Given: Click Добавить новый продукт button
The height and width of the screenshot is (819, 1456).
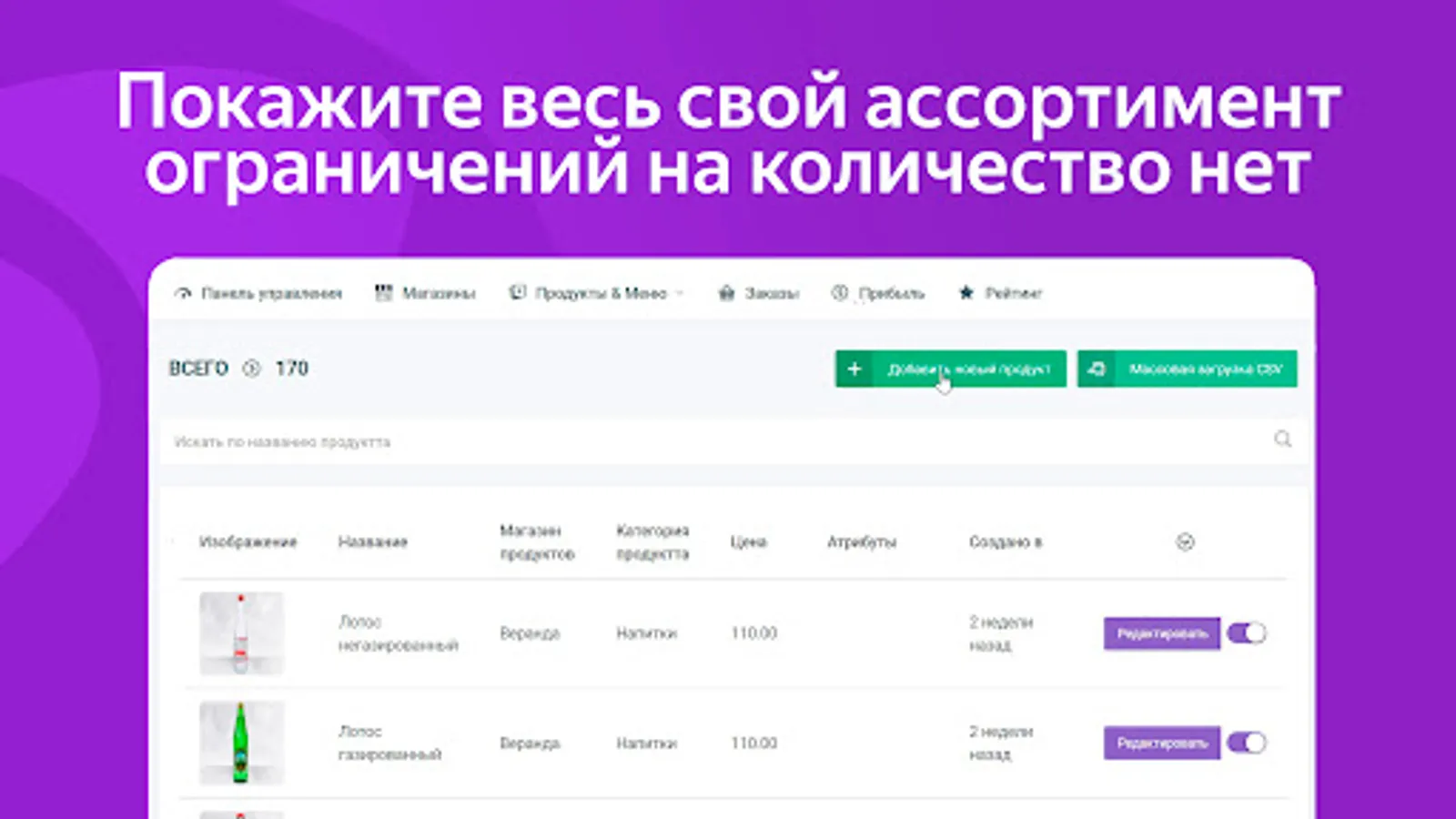Looking at the screenshot, I should 951,369.
